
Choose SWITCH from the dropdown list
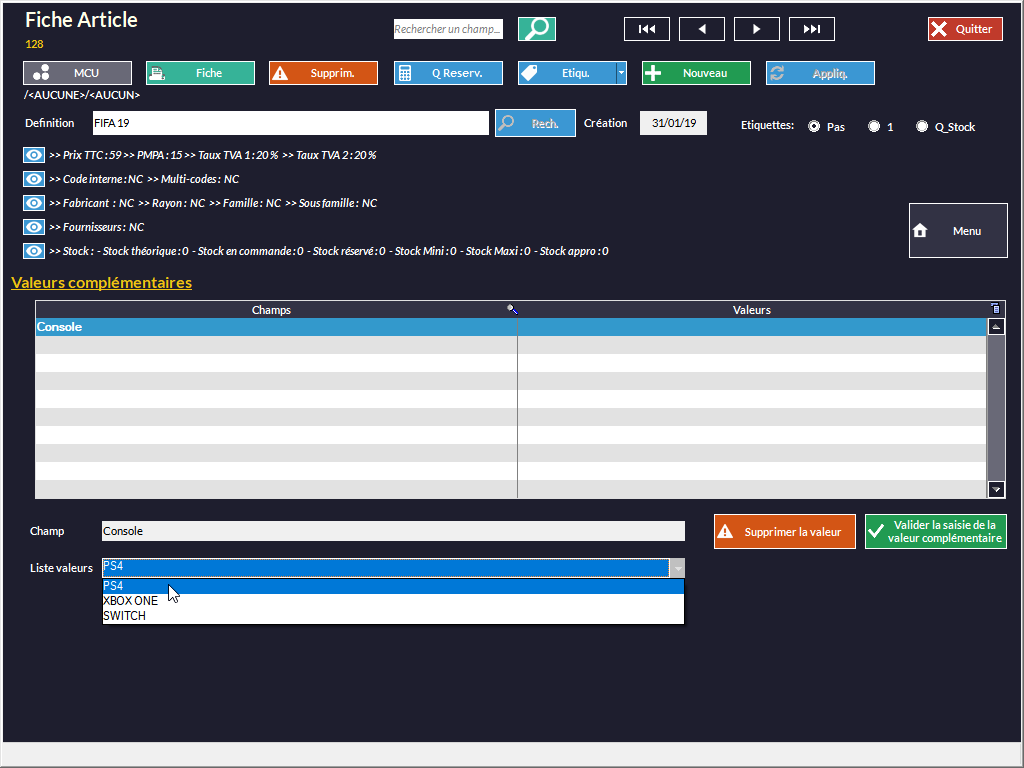point(125,616)
